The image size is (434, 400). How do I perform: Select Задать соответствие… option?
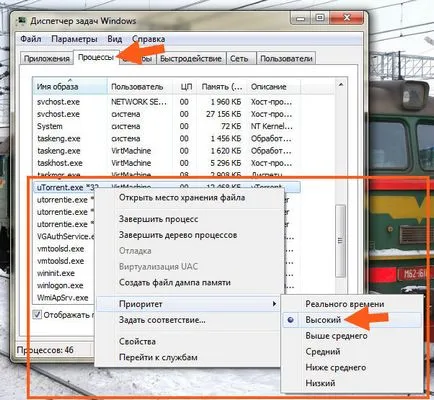[x=162, y=320]
